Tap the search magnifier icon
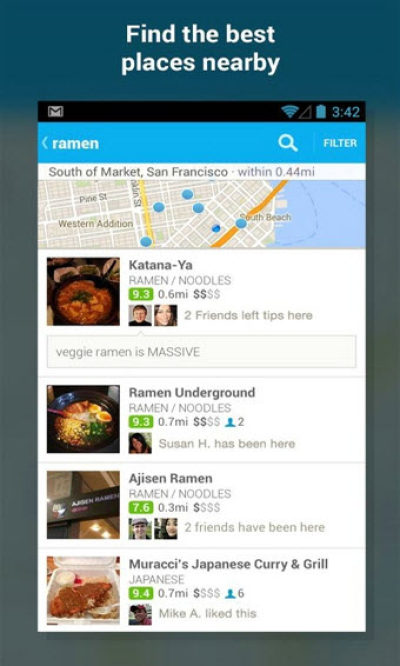The width and height of the screenshot is (400, 666). coord(288,143)
